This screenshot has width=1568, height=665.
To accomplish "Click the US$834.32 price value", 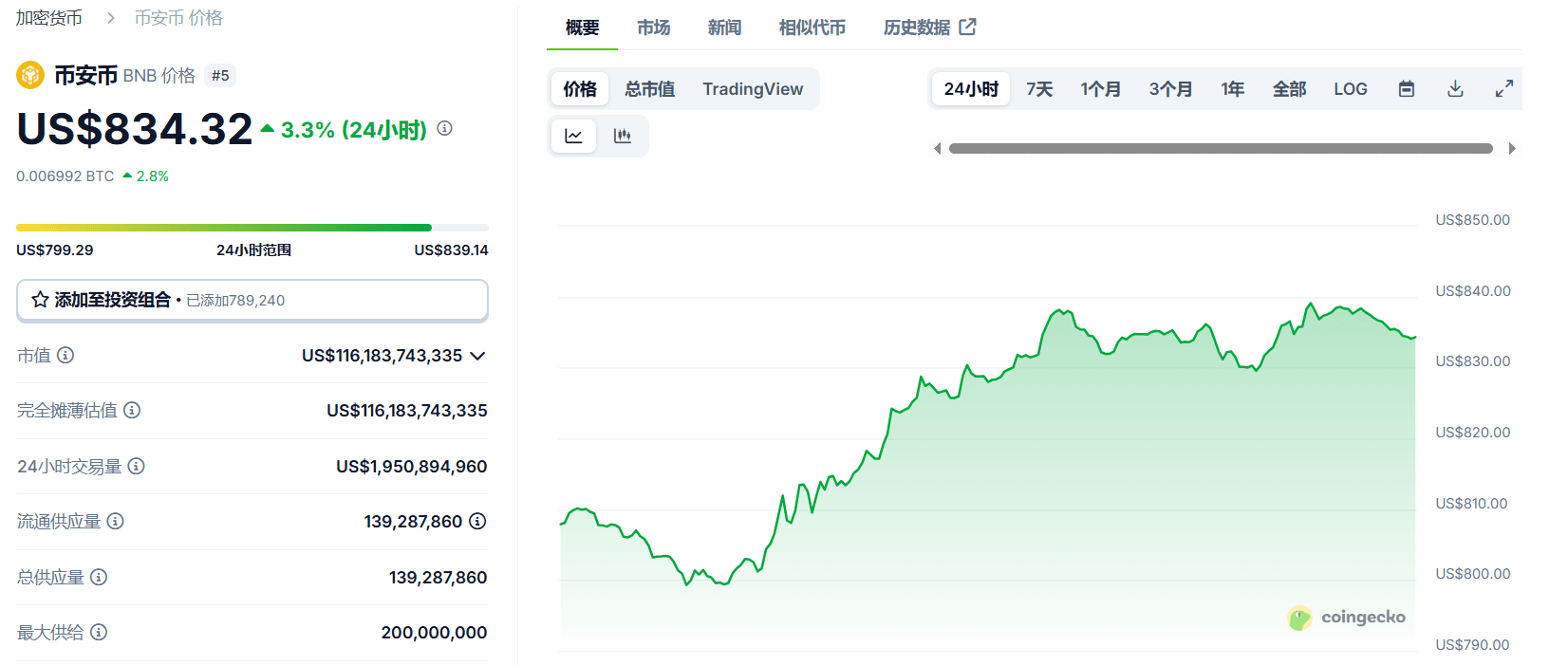I will click(x=135, y=129).
